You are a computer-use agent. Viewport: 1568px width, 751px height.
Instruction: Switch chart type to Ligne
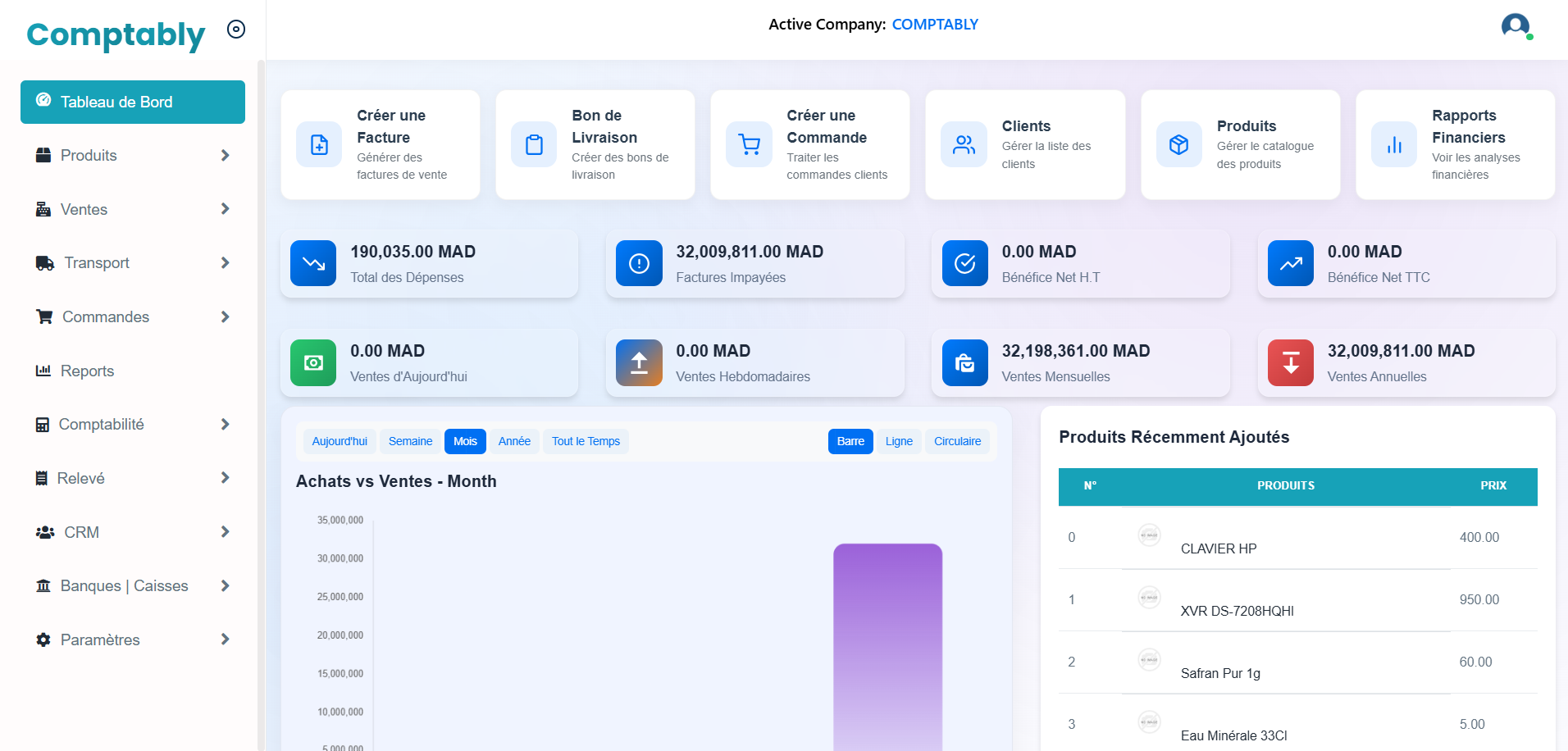click(x=899, y=441)
